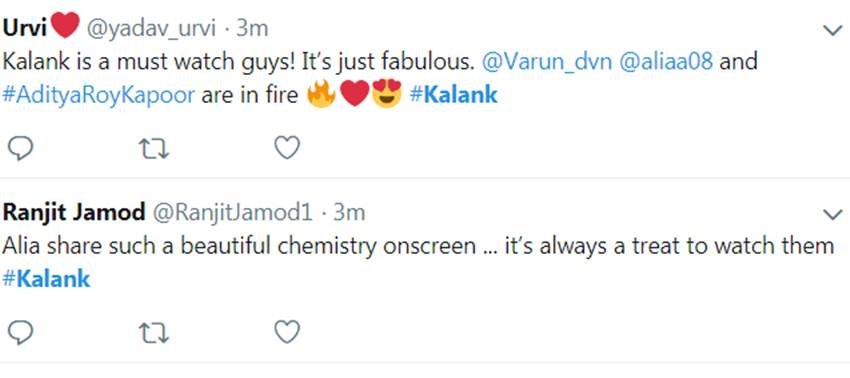Click the @yadav_urvi handle

[x=151, y=29]
